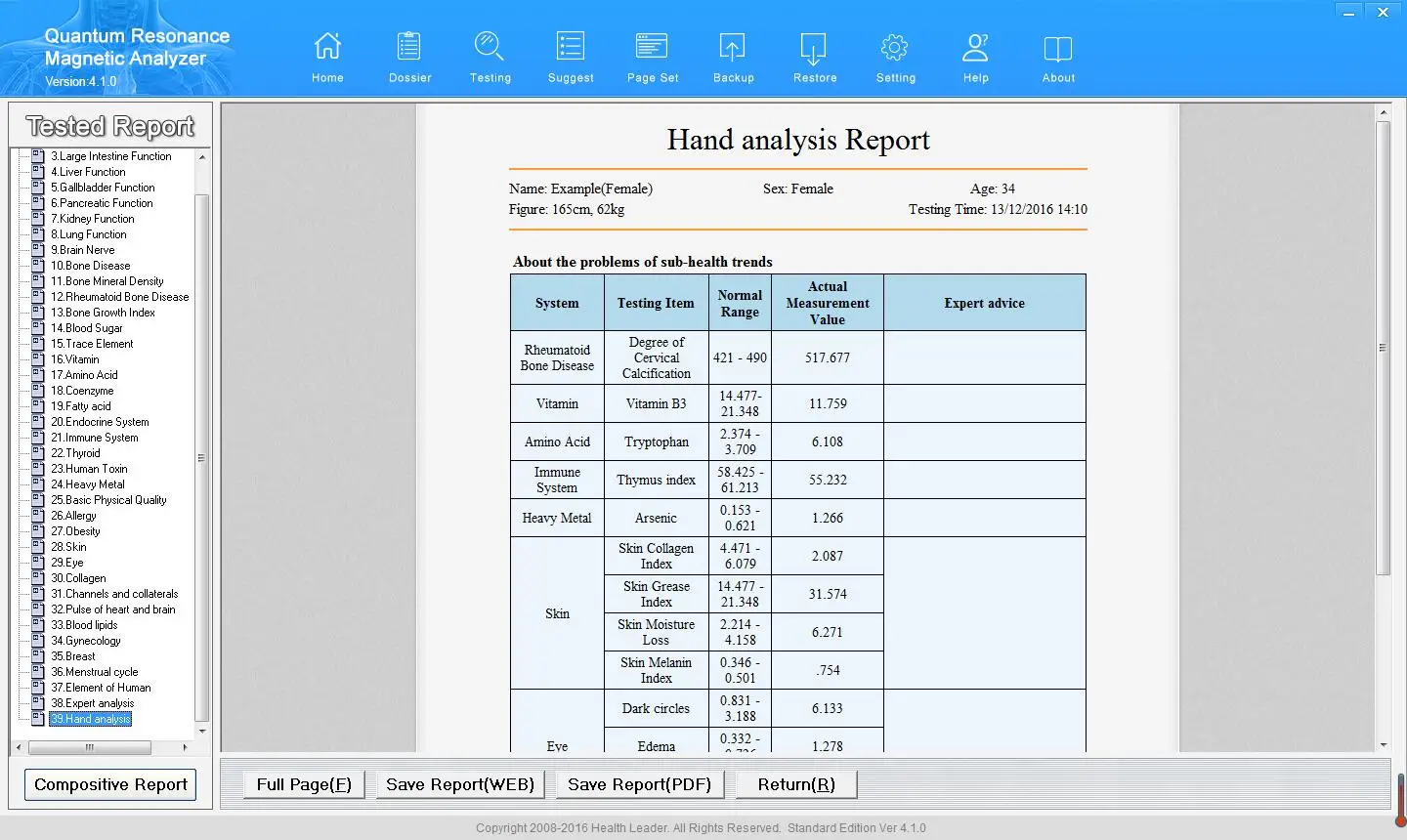Image resolution: width=1407 pixels, height=840 pixels.
Task: Save the report as PDF
Action: click(639, 783)
